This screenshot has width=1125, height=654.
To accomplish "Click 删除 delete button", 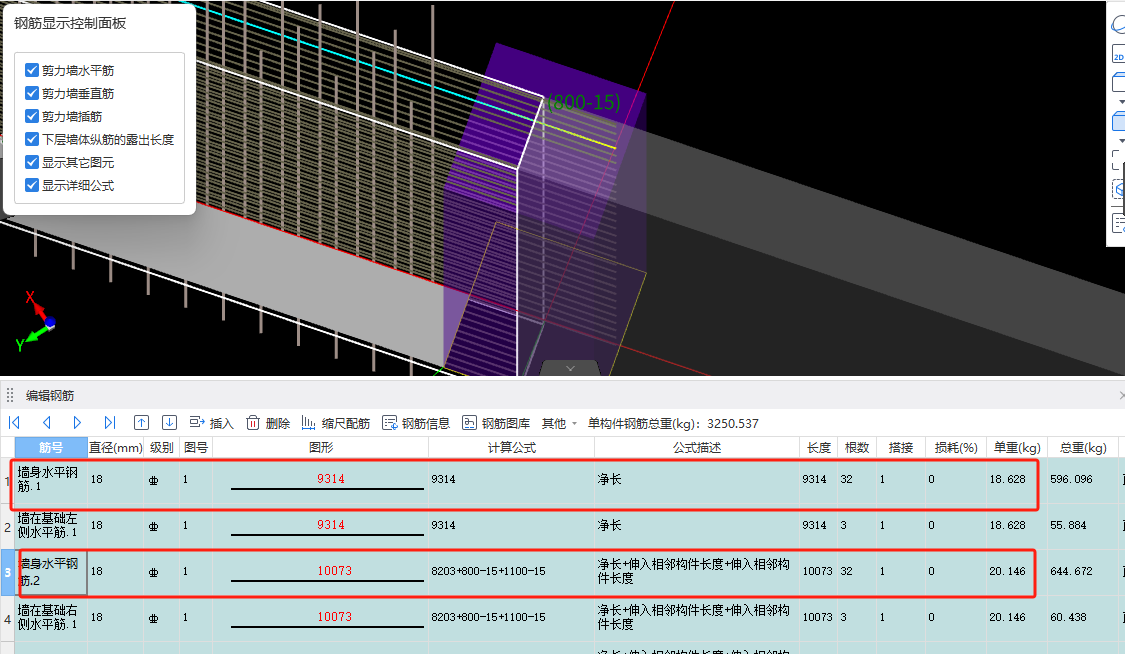I will [268, 423].
